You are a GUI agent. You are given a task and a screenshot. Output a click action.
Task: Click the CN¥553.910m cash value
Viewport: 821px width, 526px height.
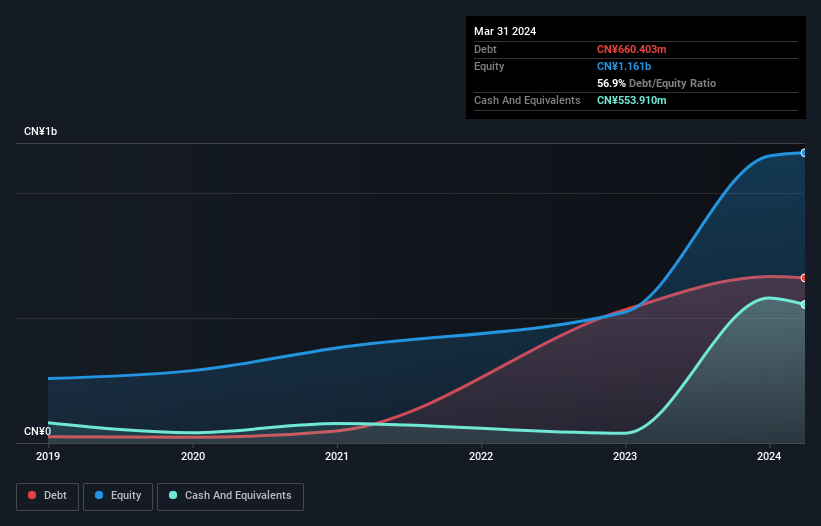tap(631, 100)
